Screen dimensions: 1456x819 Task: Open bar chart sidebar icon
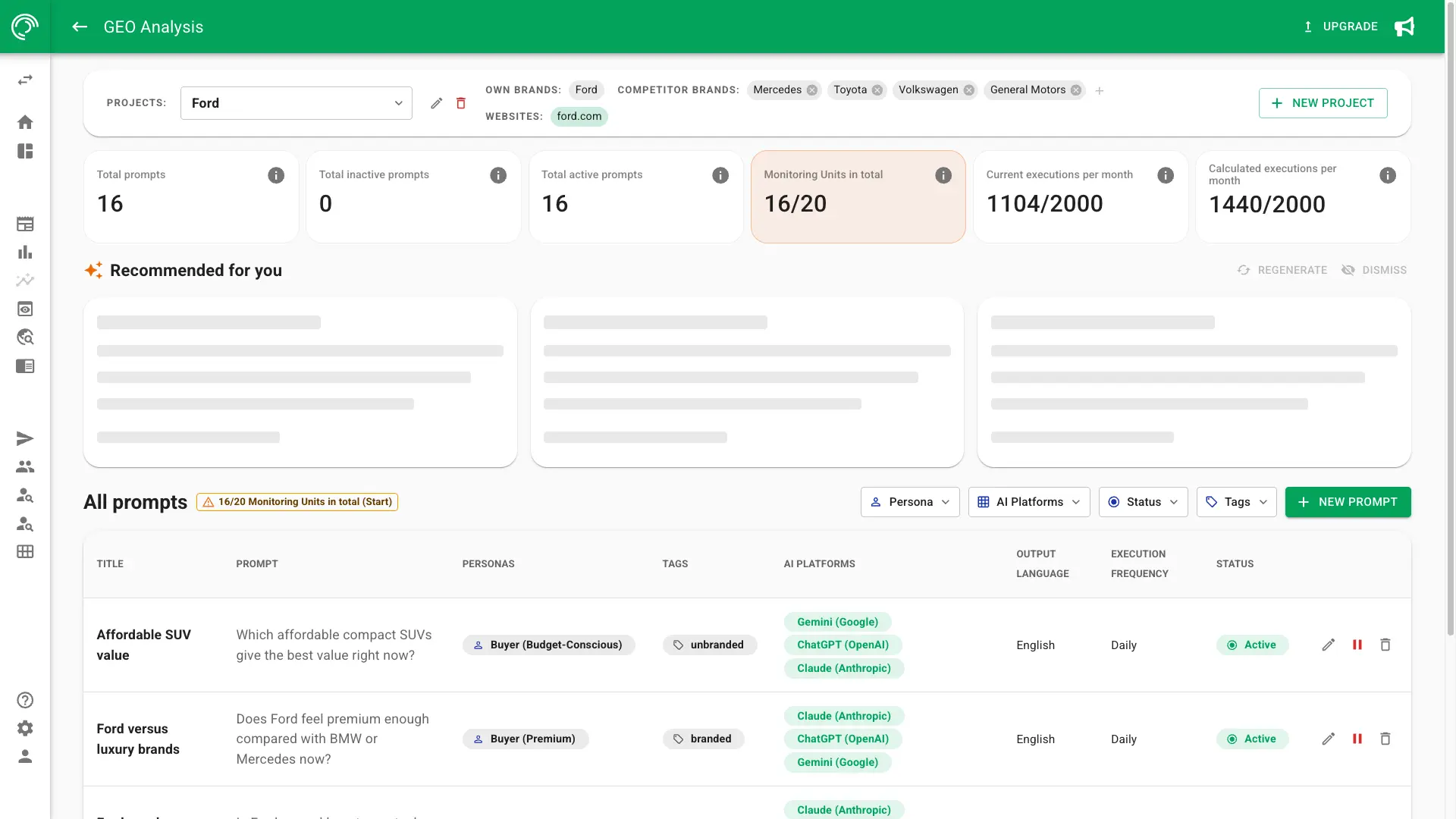(25, 252)
